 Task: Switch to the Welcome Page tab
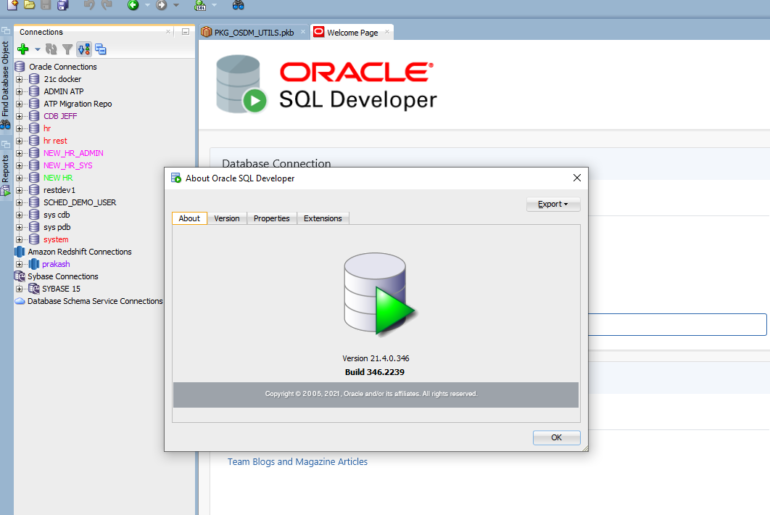pos(352,33)
